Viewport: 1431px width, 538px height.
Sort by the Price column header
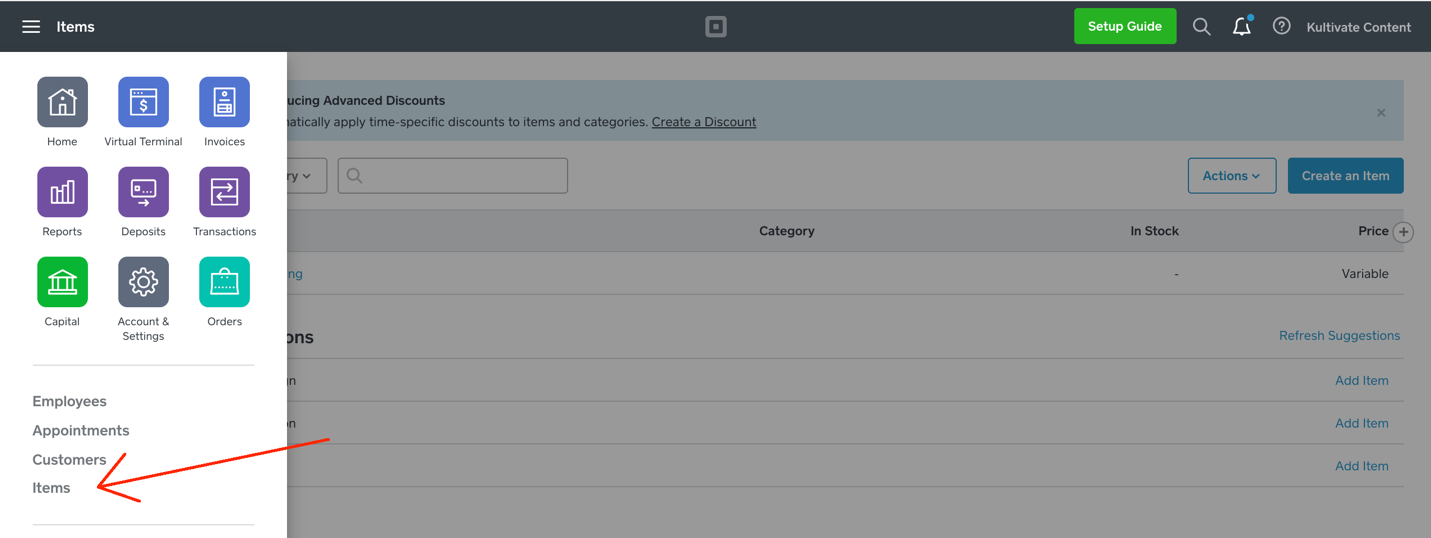[x=1373, y=231]
